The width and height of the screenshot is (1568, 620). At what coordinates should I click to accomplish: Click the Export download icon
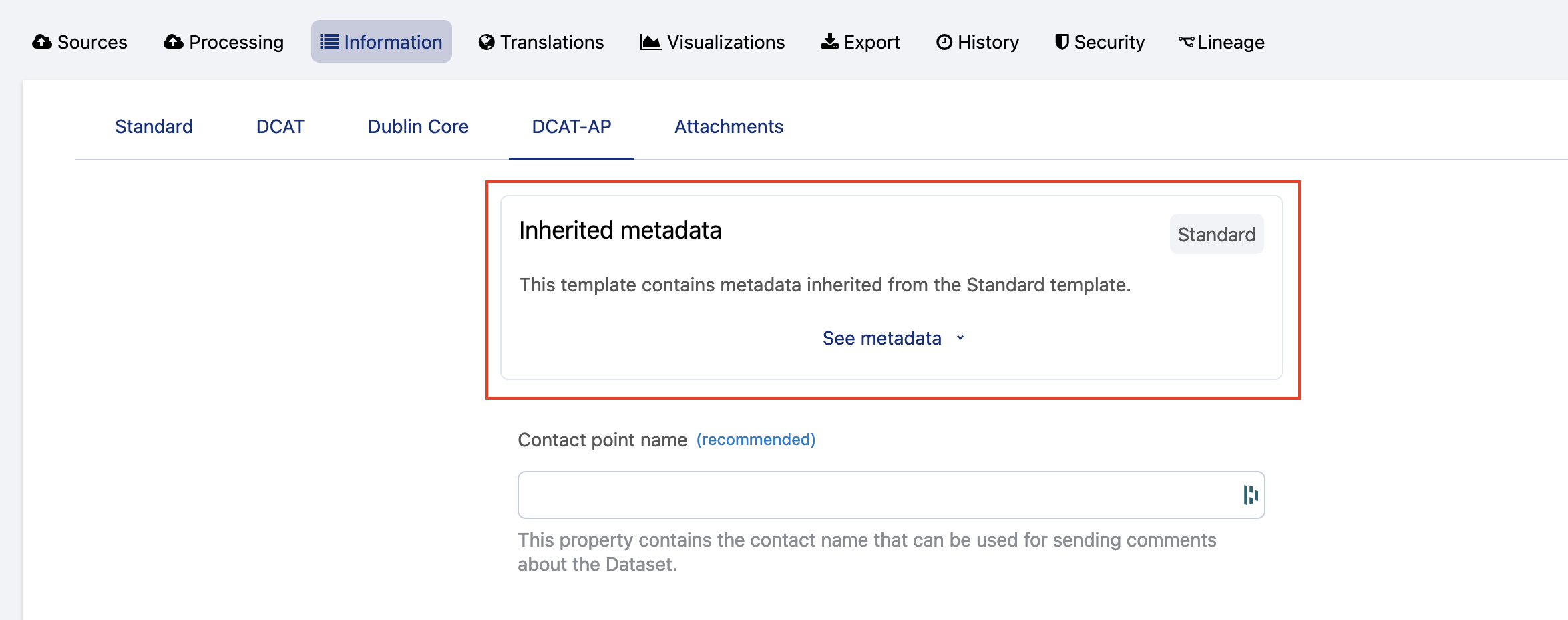pos(830,42)
